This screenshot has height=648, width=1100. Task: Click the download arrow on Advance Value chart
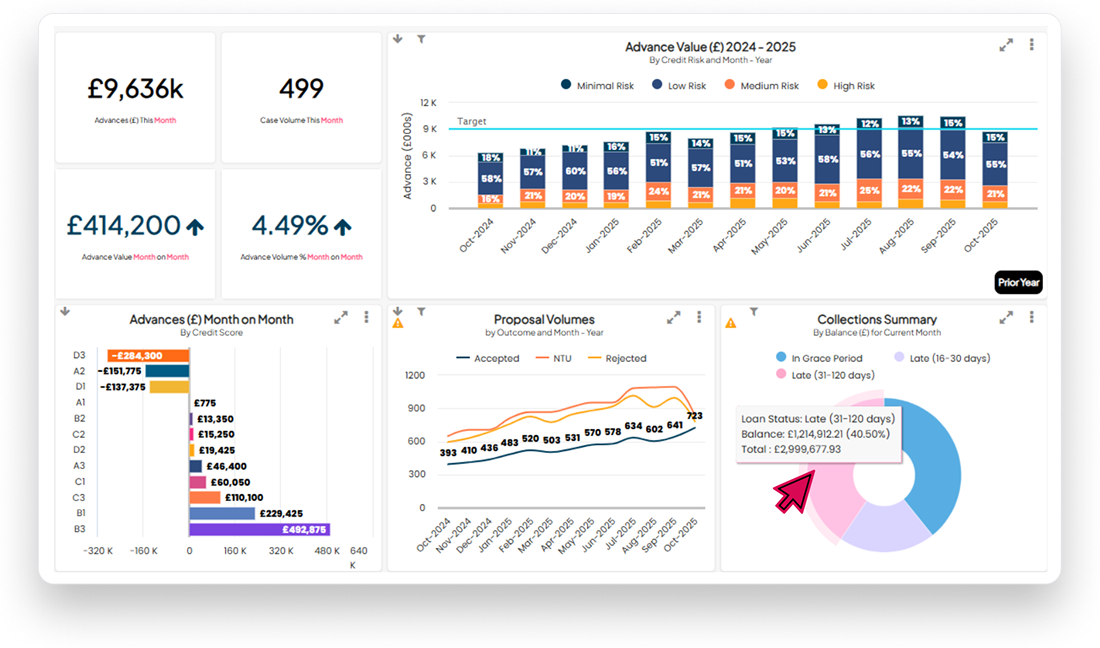398,39
